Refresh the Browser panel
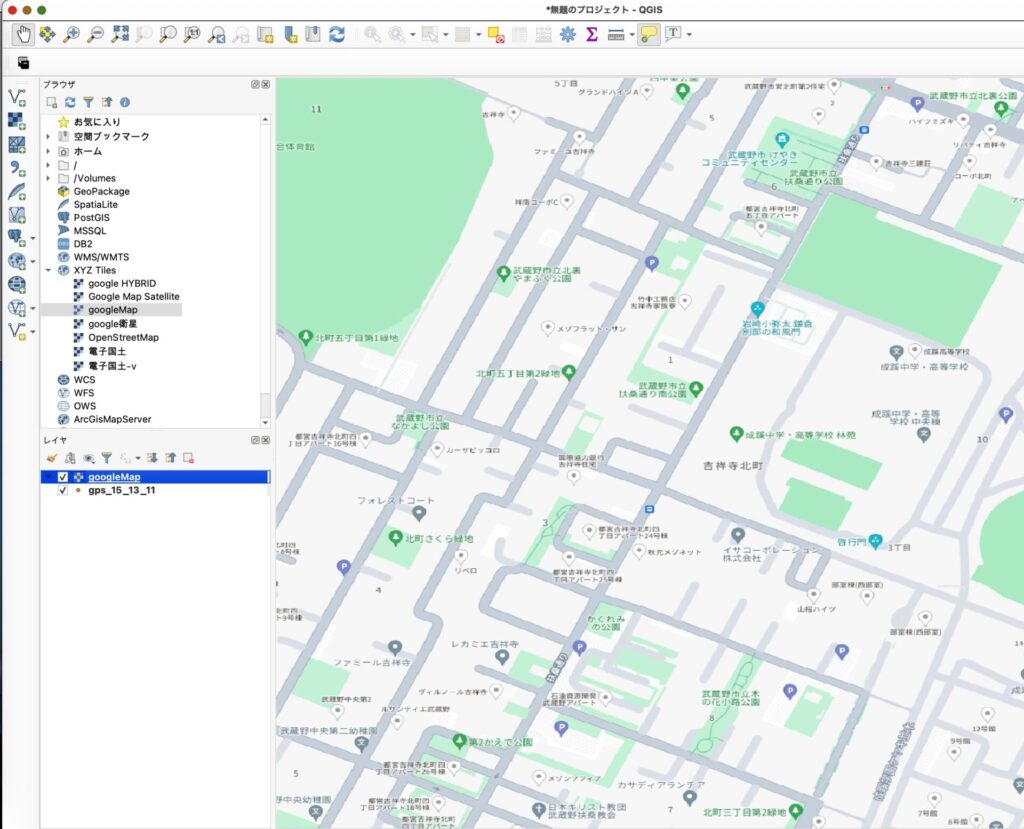This screenshot has height=829, width=1024. point(70,103)
